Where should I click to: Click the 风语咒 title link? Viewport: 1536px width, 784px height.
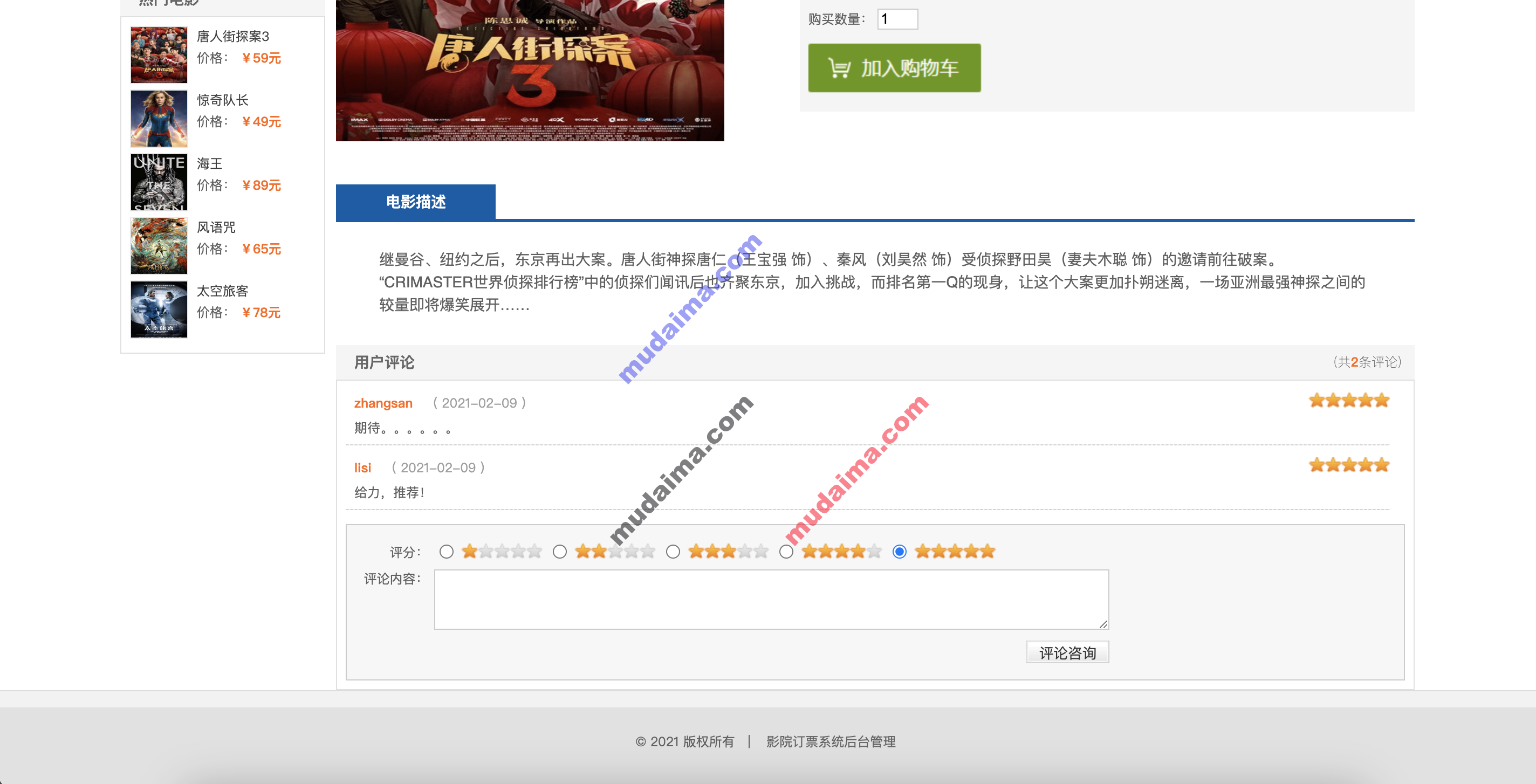pyautogui.click(x=216, y=227)
